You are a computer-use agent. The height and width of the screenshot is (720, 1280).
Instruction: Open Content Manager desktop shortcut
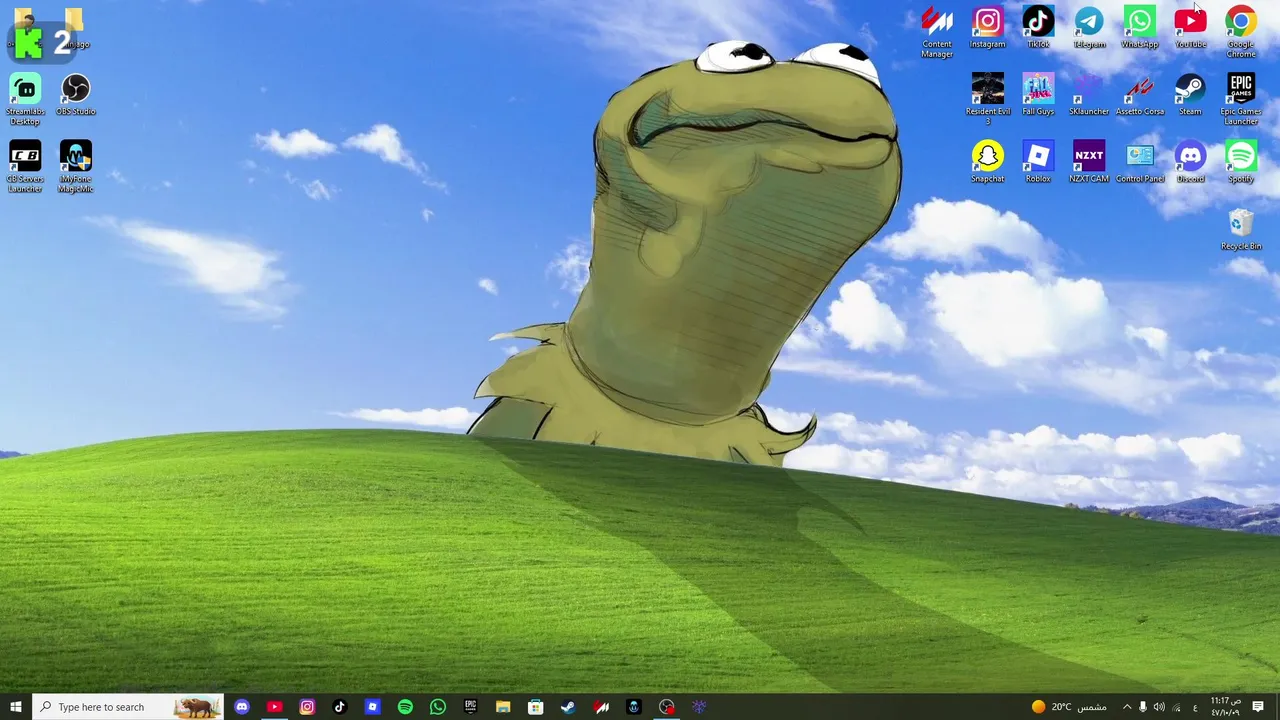coord(937,32)
